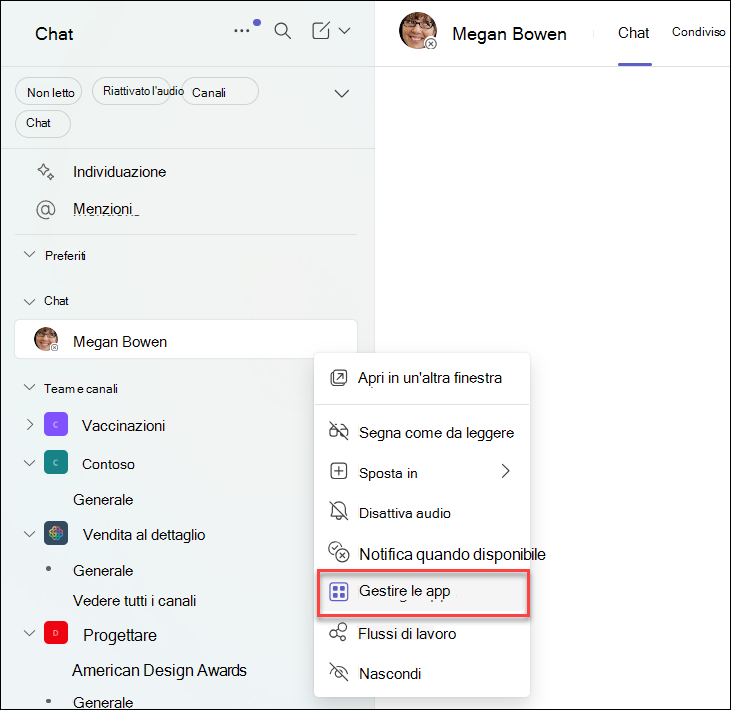Open Generale channel under Vendita al dettaglio
731x710 pixels.
click(x=103, y=571)
